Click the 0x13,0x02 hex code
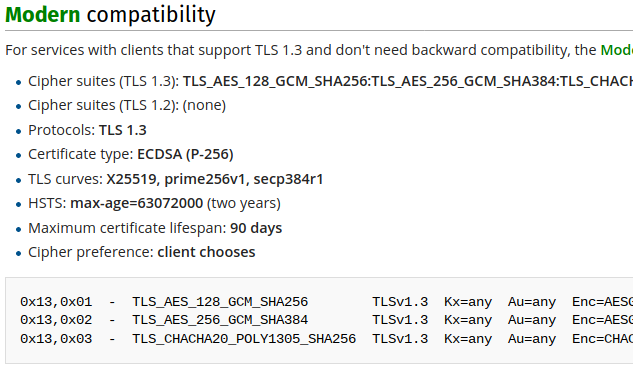The image size is (633, 372). (56, 320)
